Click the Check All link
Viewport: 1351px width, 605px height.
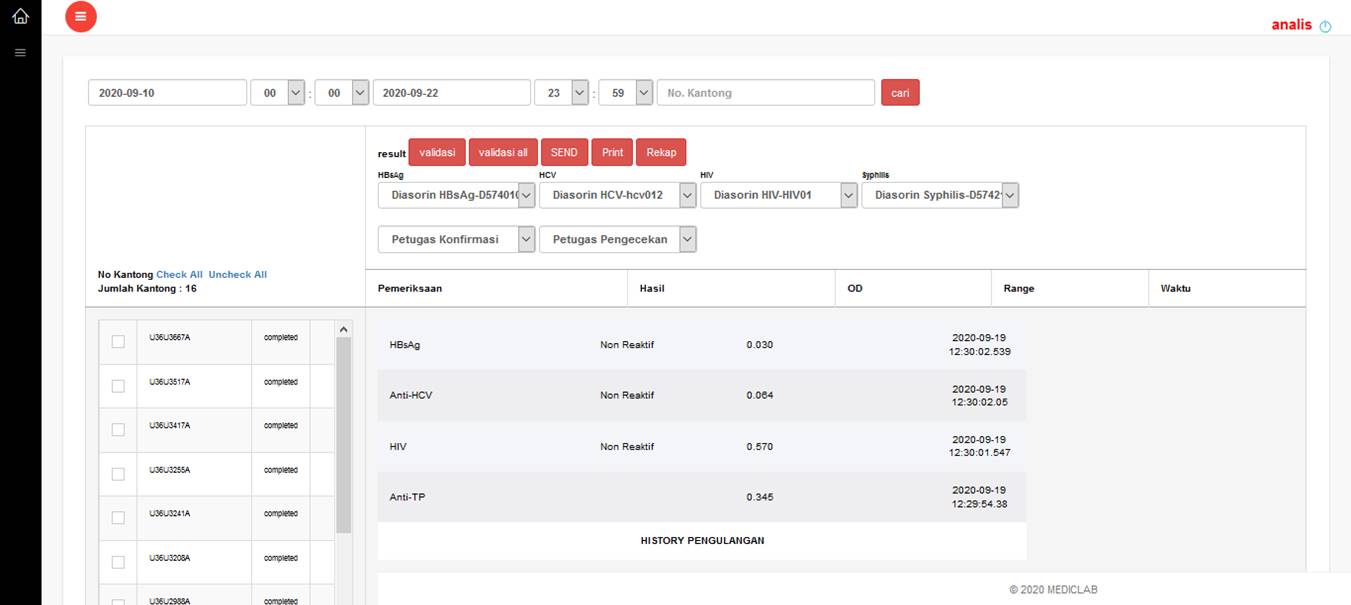point(179,275)
